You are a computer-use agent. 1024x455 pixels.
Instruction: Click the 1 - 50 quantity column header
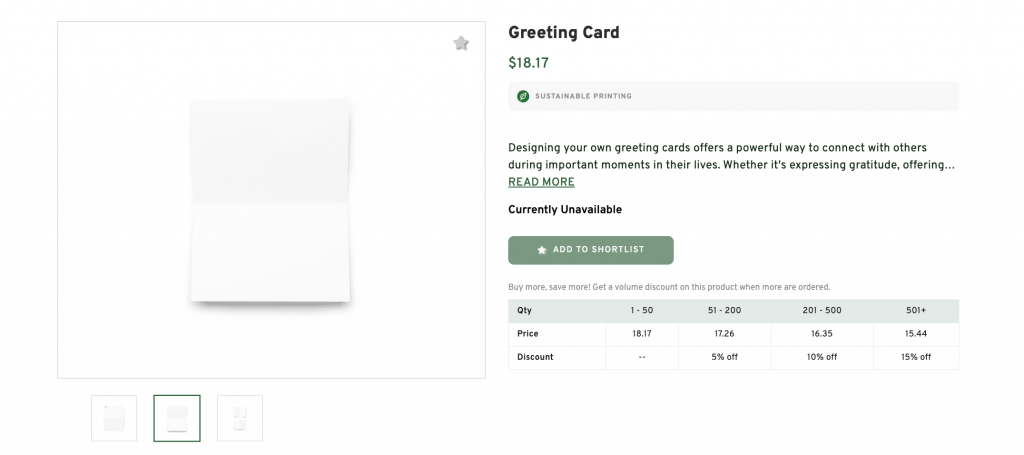[x=642, y=311]
